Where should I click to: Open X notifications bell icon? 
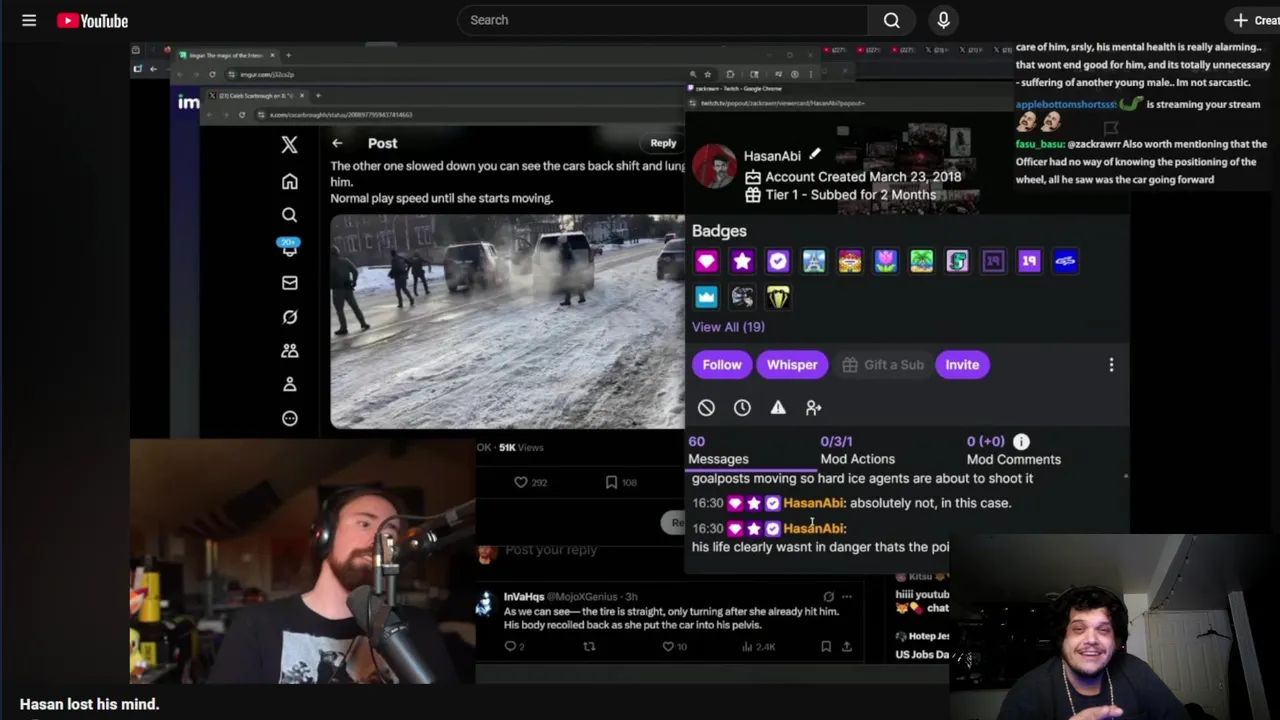point(289,249)
